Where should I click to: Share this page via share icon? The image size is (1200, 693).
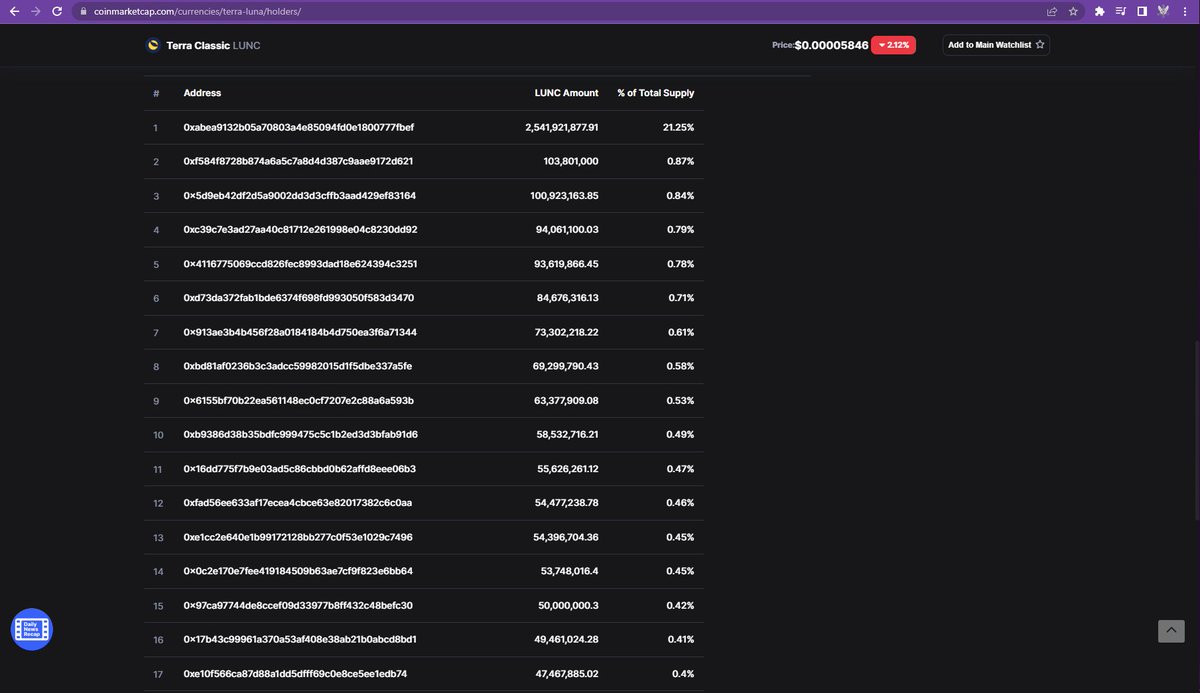[1052, 11]
